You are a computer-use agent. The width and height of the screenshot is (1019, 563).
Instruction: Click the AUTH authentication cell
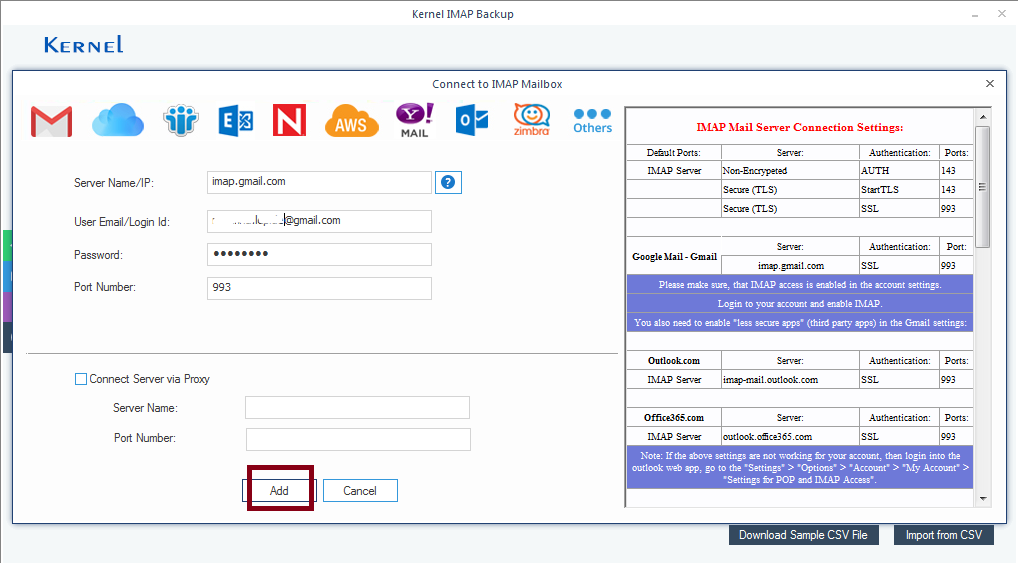pyautogui.click(x=899, y=170)
